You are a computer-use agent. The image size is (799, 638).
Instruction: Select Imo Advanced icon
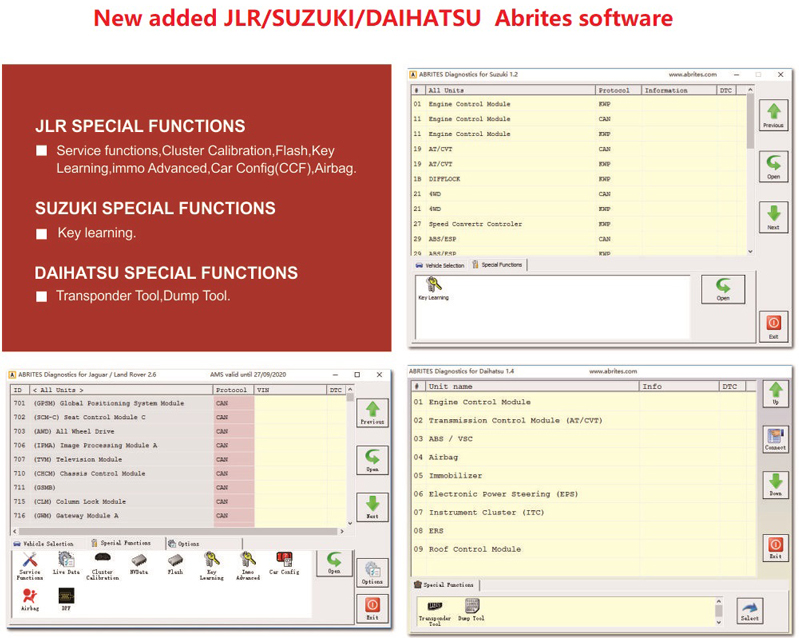248,567
